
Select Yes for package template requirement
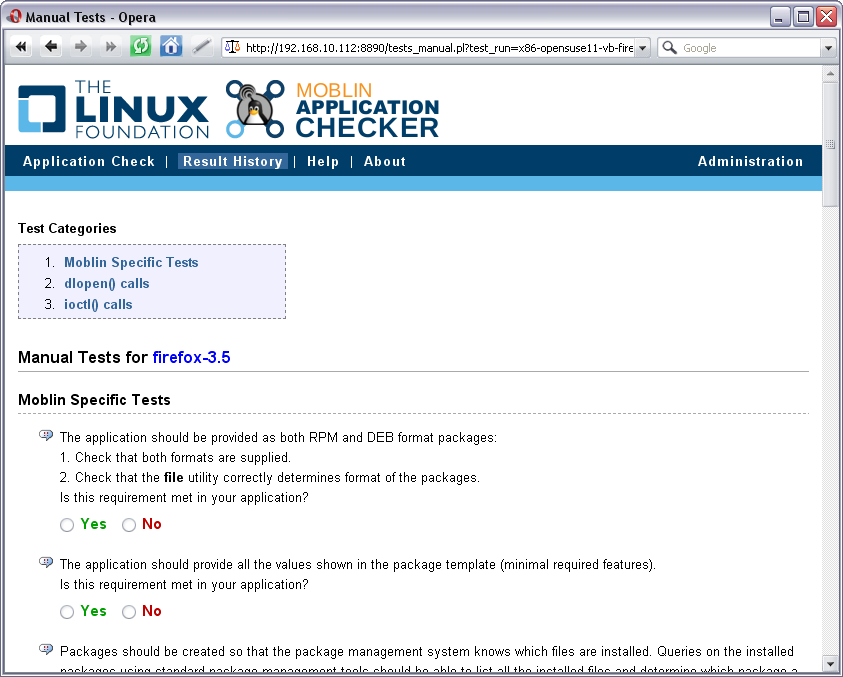[x=67, y=612]
